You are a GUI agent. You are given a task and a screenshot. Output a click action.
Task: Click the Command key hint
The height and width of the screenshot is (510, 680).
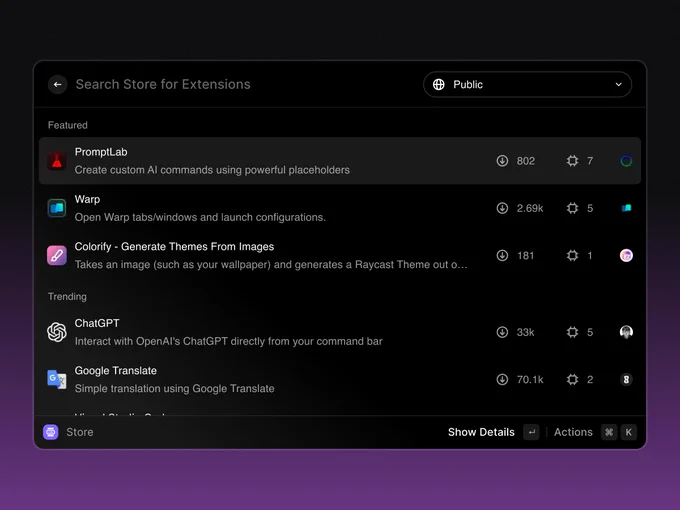609,432
